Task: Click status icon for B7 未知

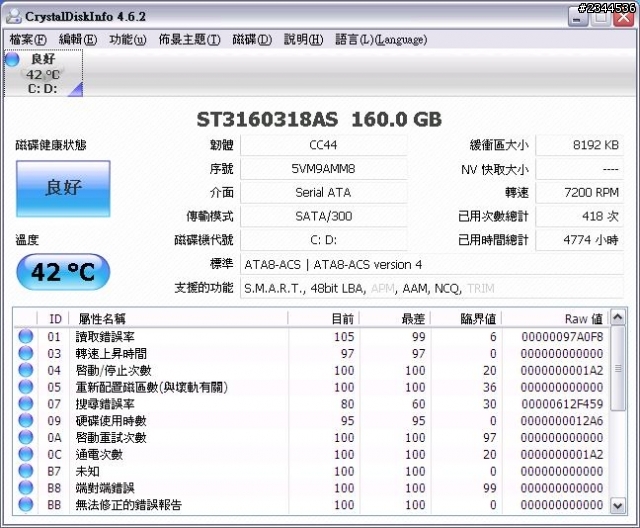Action: [26, 471]
